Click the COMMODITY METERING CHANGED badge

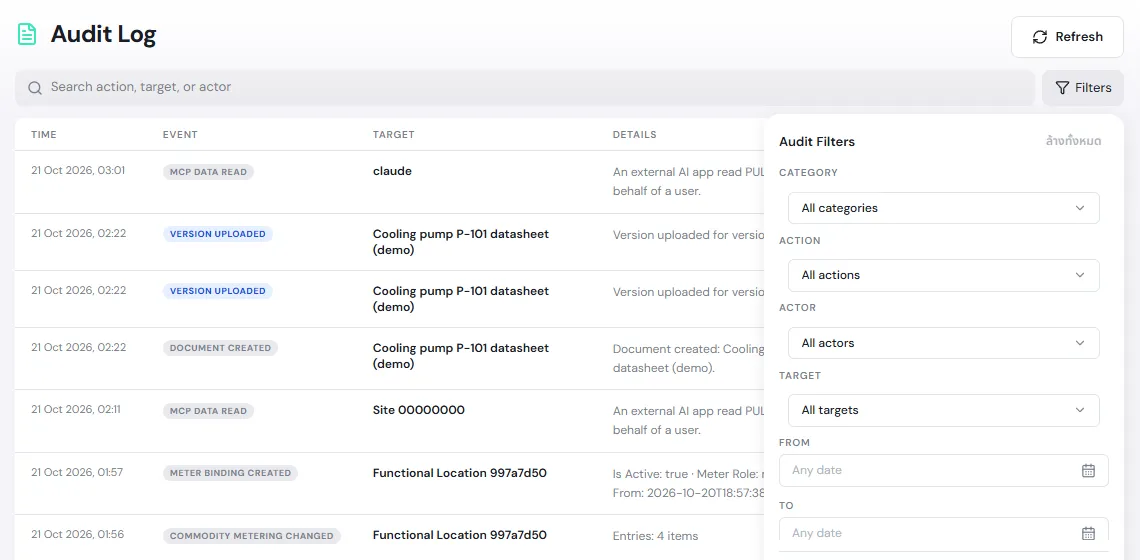[252, 536]
